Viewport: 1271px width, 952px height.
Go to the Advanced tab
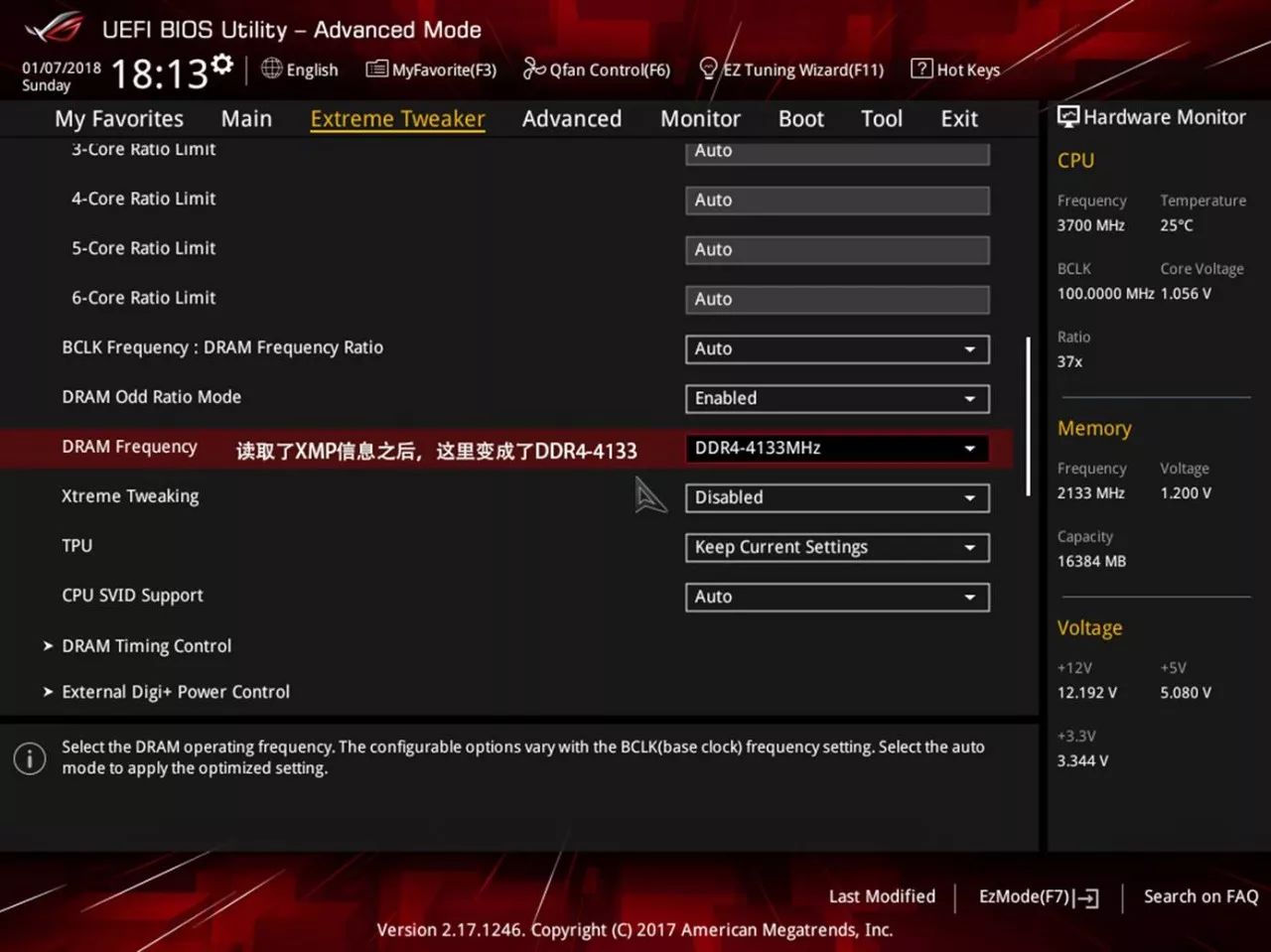pos(572,119)
